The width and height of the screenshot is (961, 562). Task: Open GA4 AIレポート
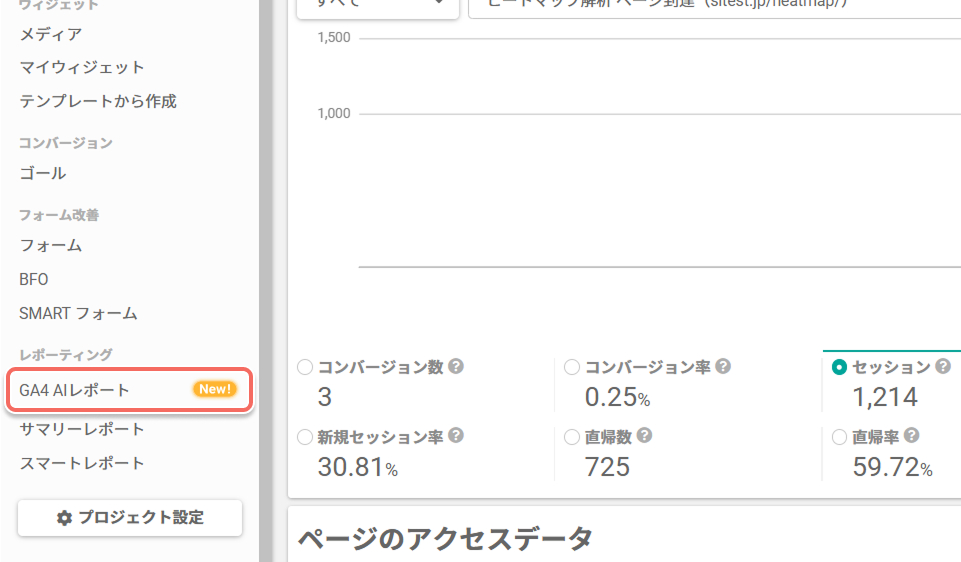(x=129, y=390)
